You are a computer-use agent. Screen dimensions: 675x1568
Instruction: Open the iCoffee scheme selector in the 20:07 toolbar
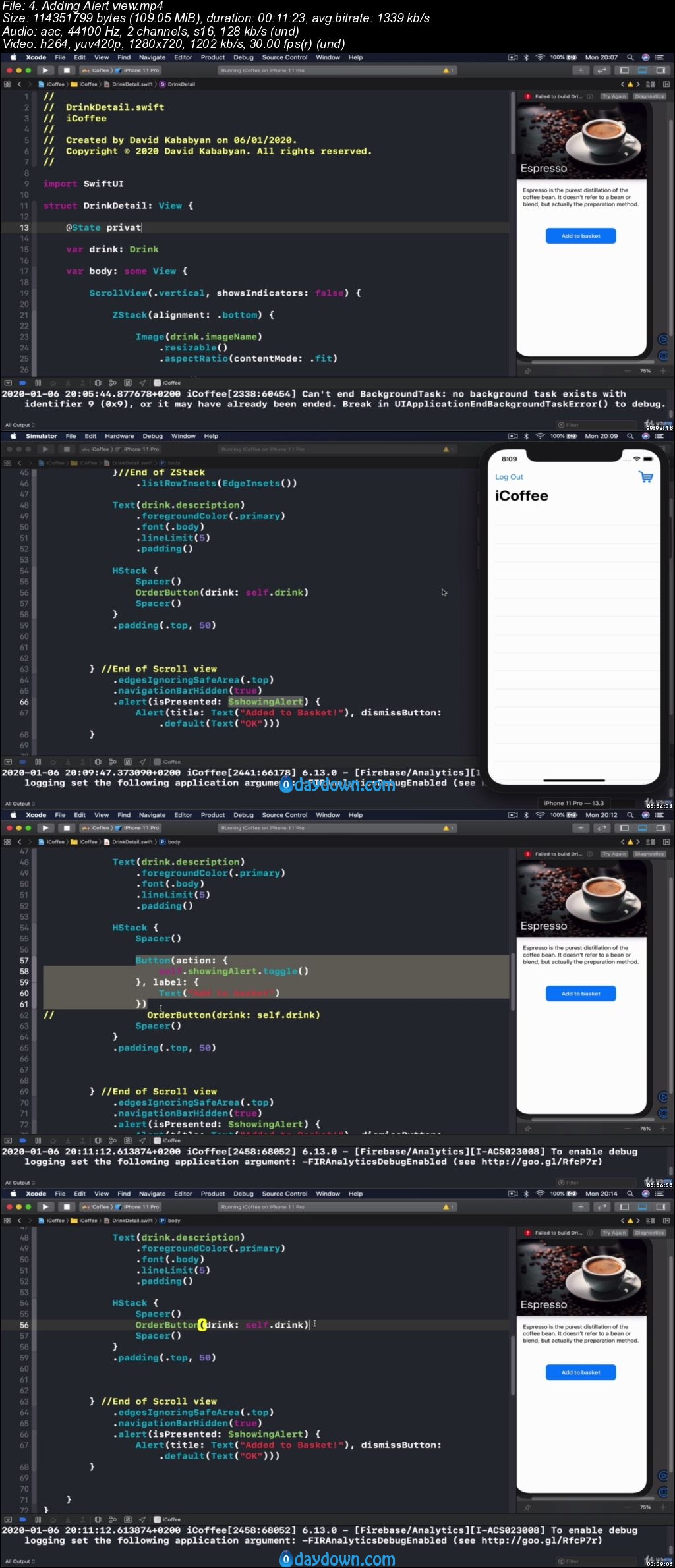click(96, 70)
